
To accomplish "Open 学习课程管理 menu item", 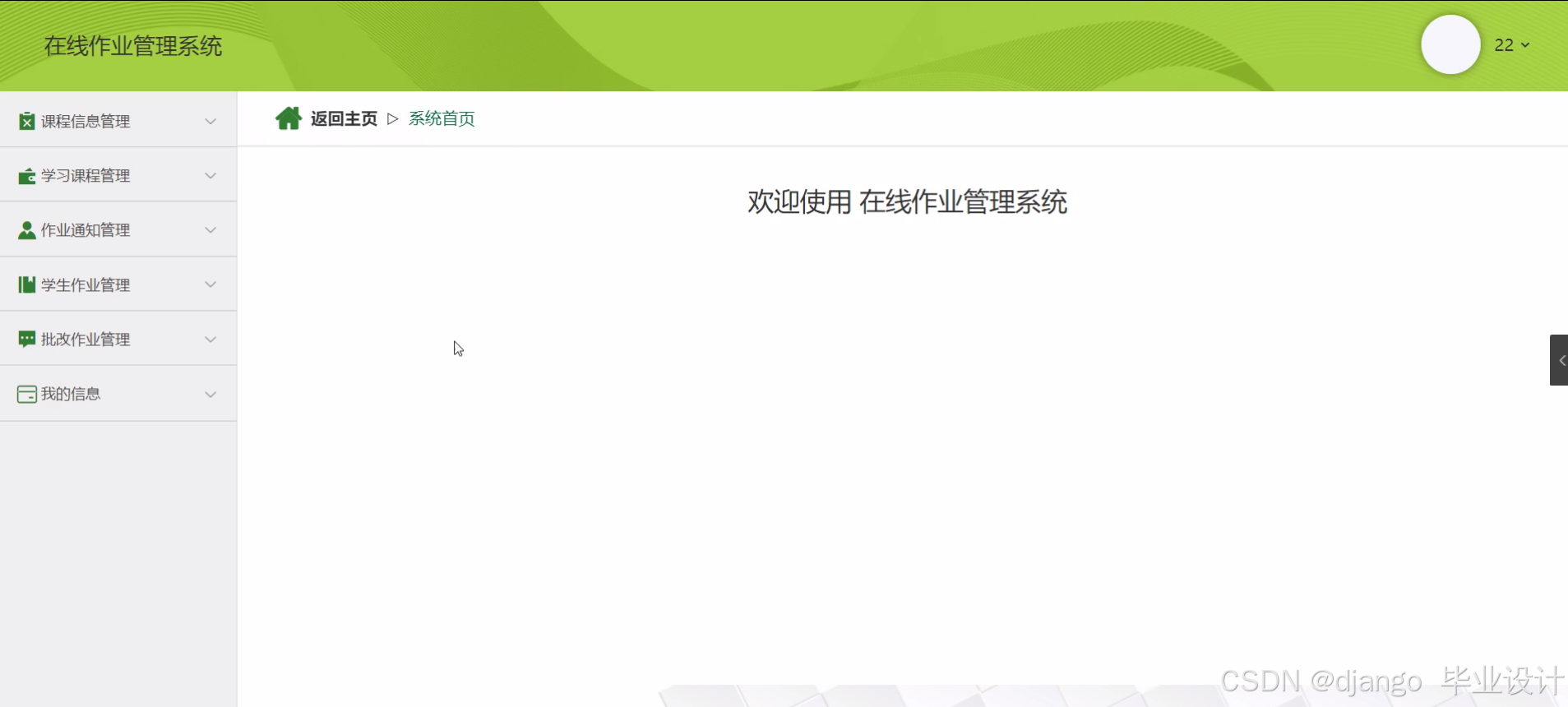I will point(118,175).
